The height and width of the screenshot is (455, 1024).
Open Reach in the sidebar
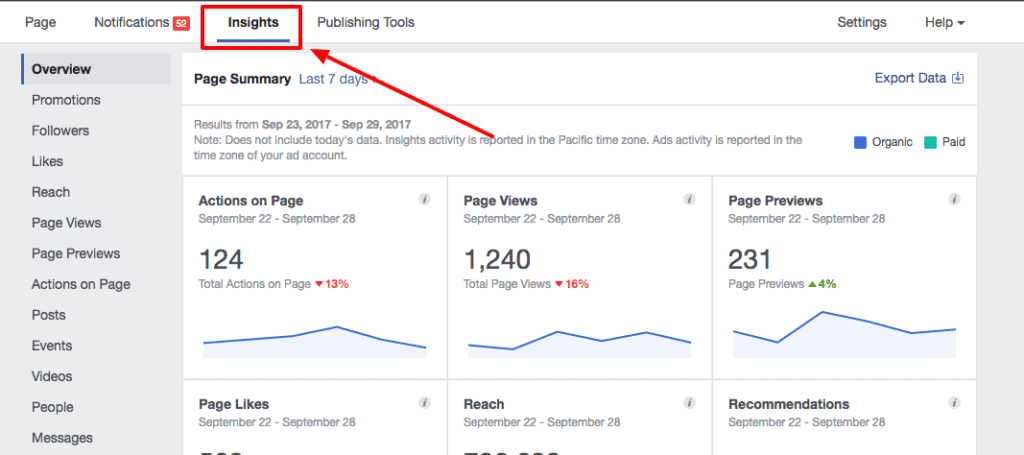tap(50, 192)
